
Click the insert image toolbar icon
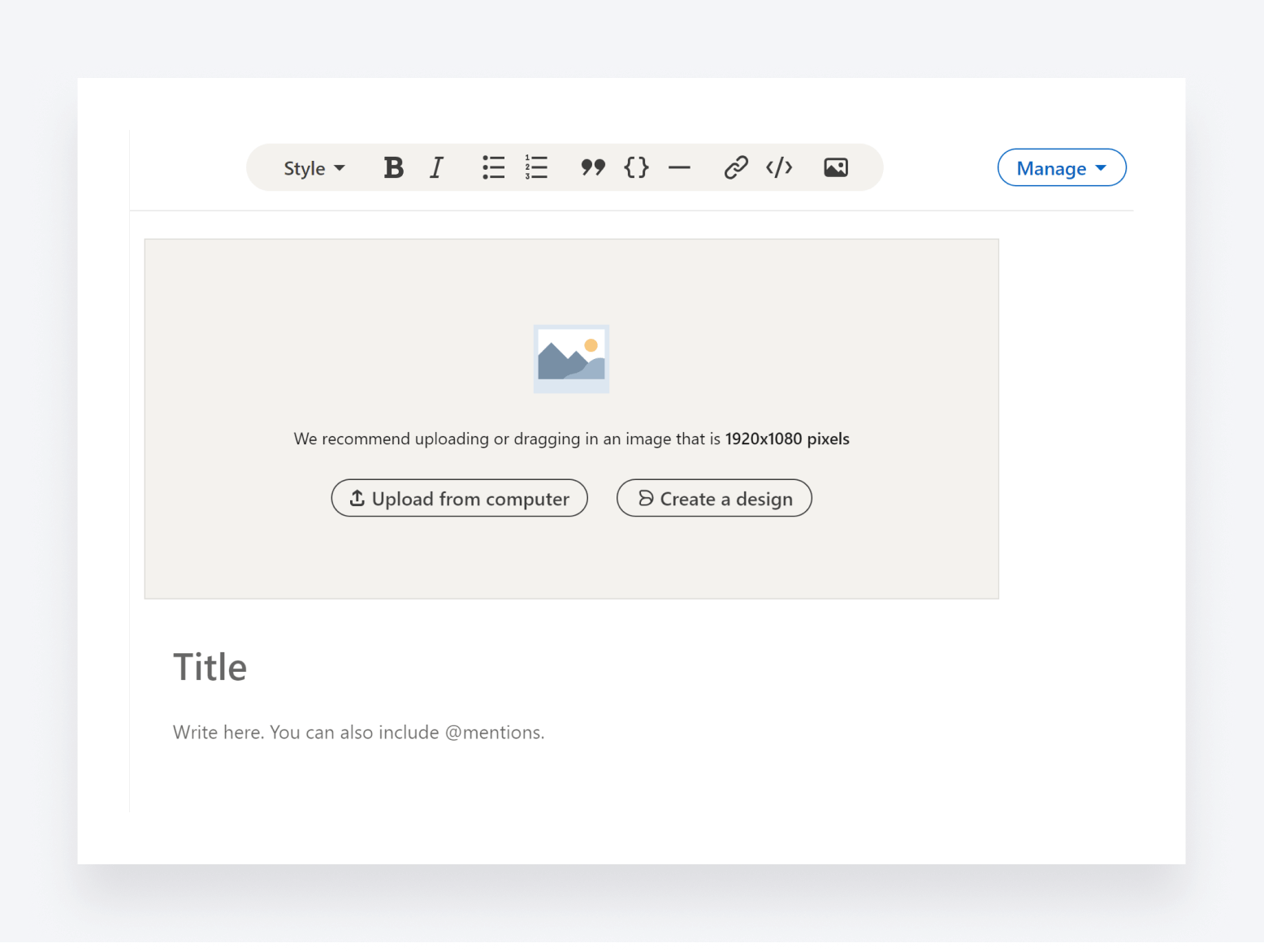836,168
